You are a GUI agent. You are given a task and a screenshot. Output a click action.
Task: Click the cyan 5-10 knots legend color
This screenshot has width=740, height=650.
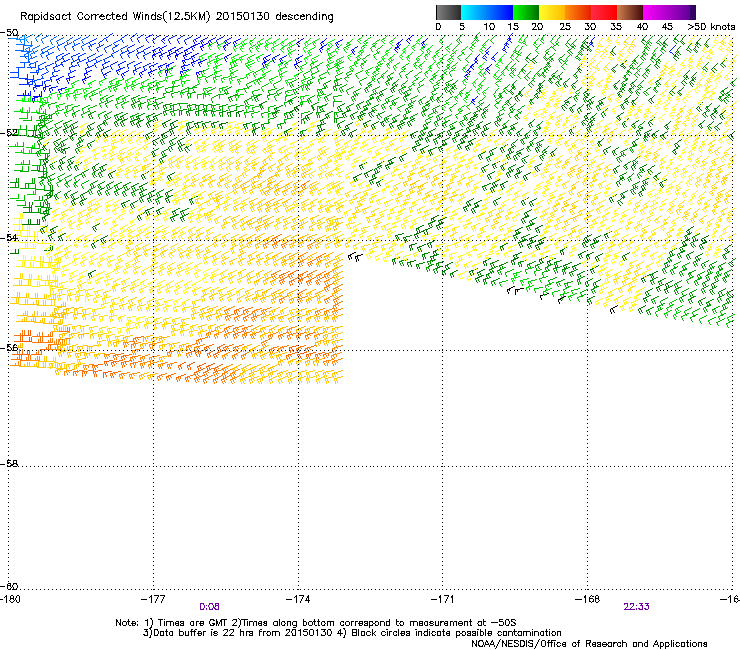pos(474,12)
